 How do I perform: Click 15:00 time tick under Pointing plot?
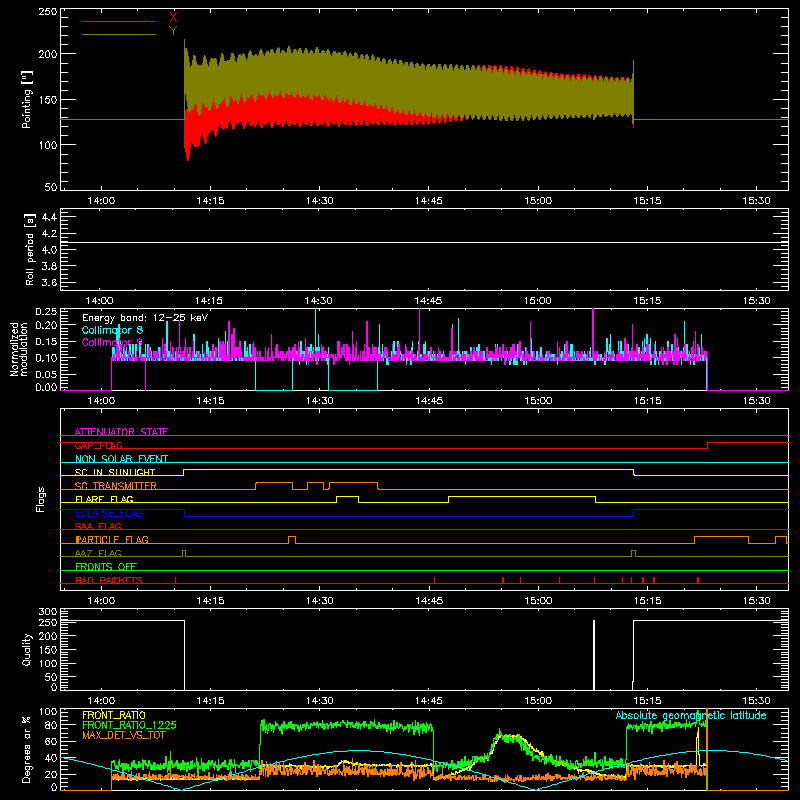538,201
